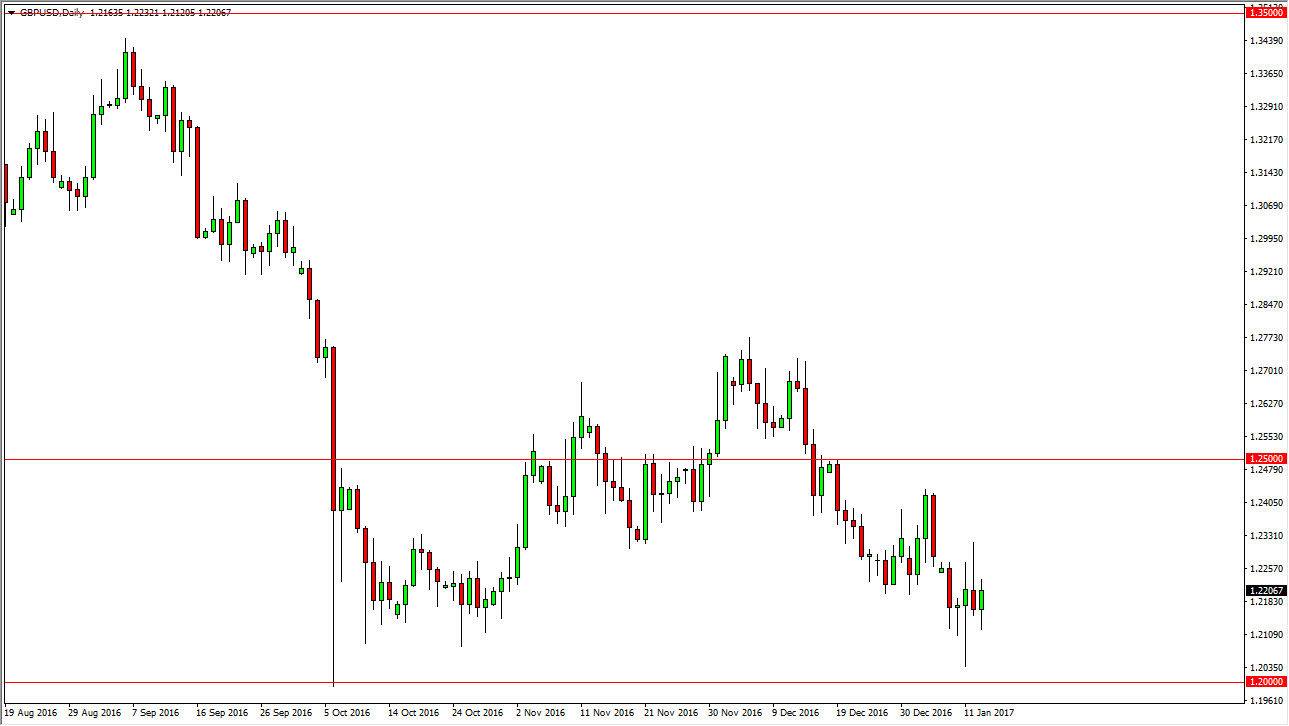Open the chart menu arrow beside GBPUSD
The image size is (1289, 726).
[11, 12]
